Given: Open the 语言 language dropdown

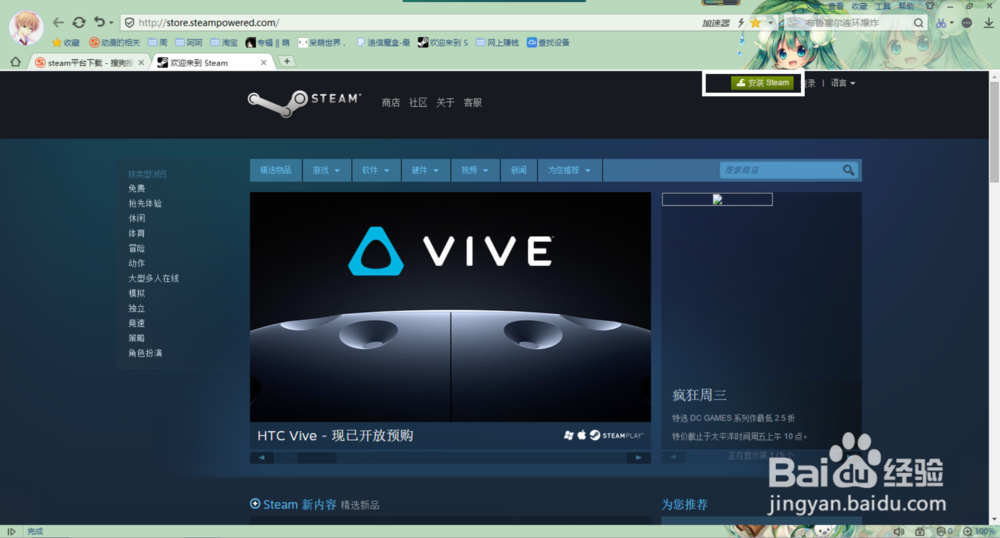Looking at the screenshot, I should click(842, 83).
